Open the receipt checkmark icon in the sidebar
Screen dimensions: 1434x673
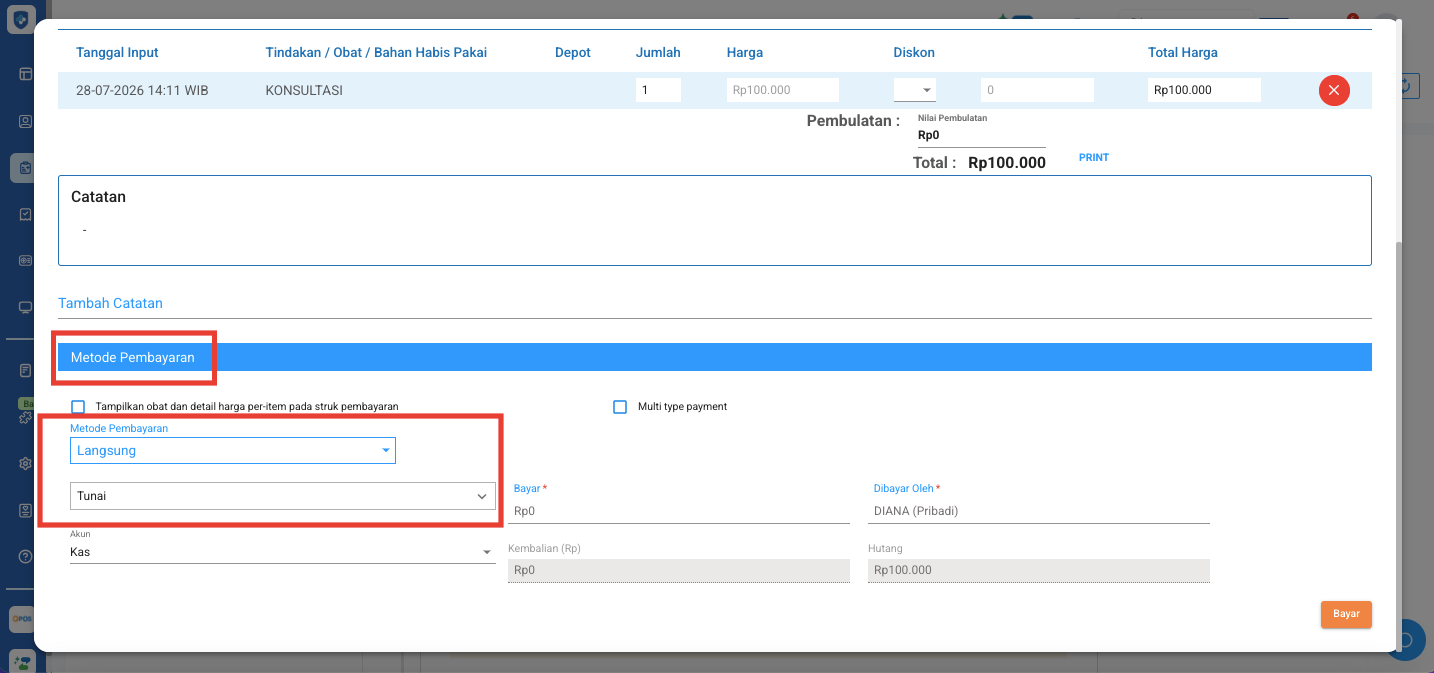(25, 214)
